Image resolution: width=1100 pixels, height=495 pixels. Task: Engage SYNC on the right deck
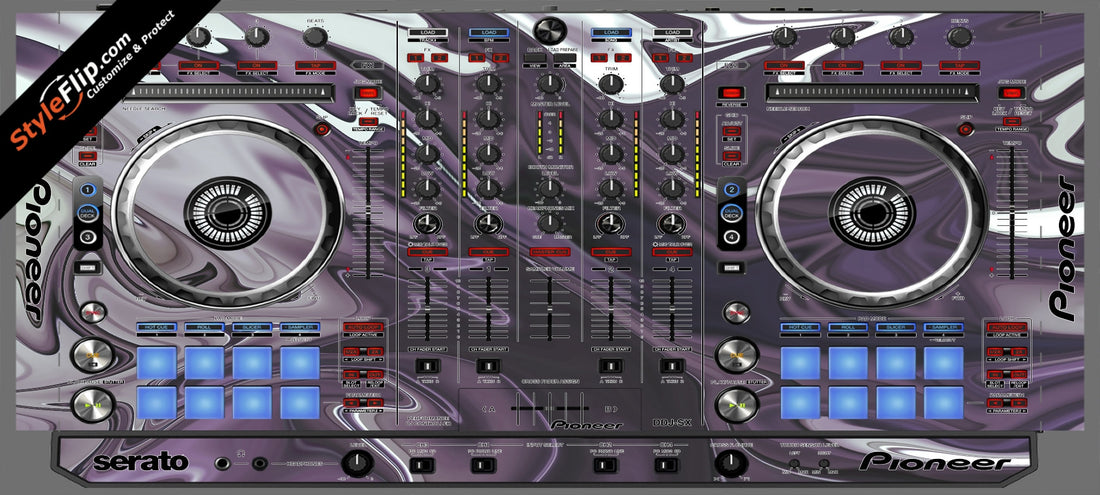pos(735,311)
